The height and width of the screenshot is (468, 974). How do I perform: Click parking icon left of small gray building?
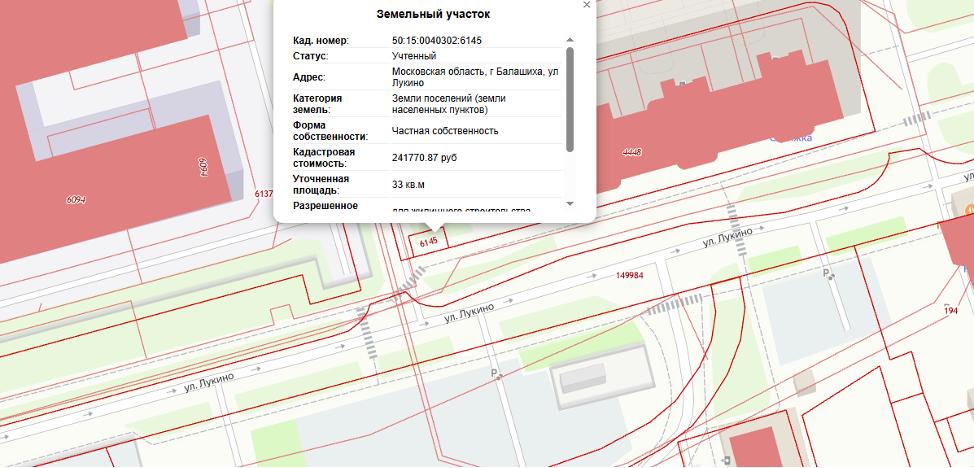(x=493, y=374)
